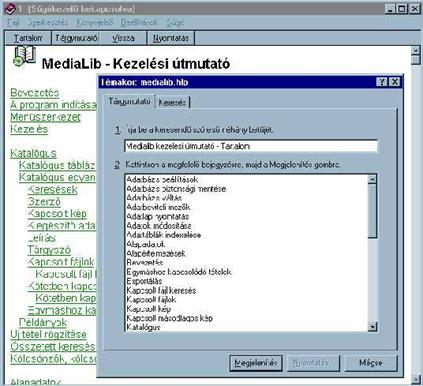Open the Kezelés link

29,129
